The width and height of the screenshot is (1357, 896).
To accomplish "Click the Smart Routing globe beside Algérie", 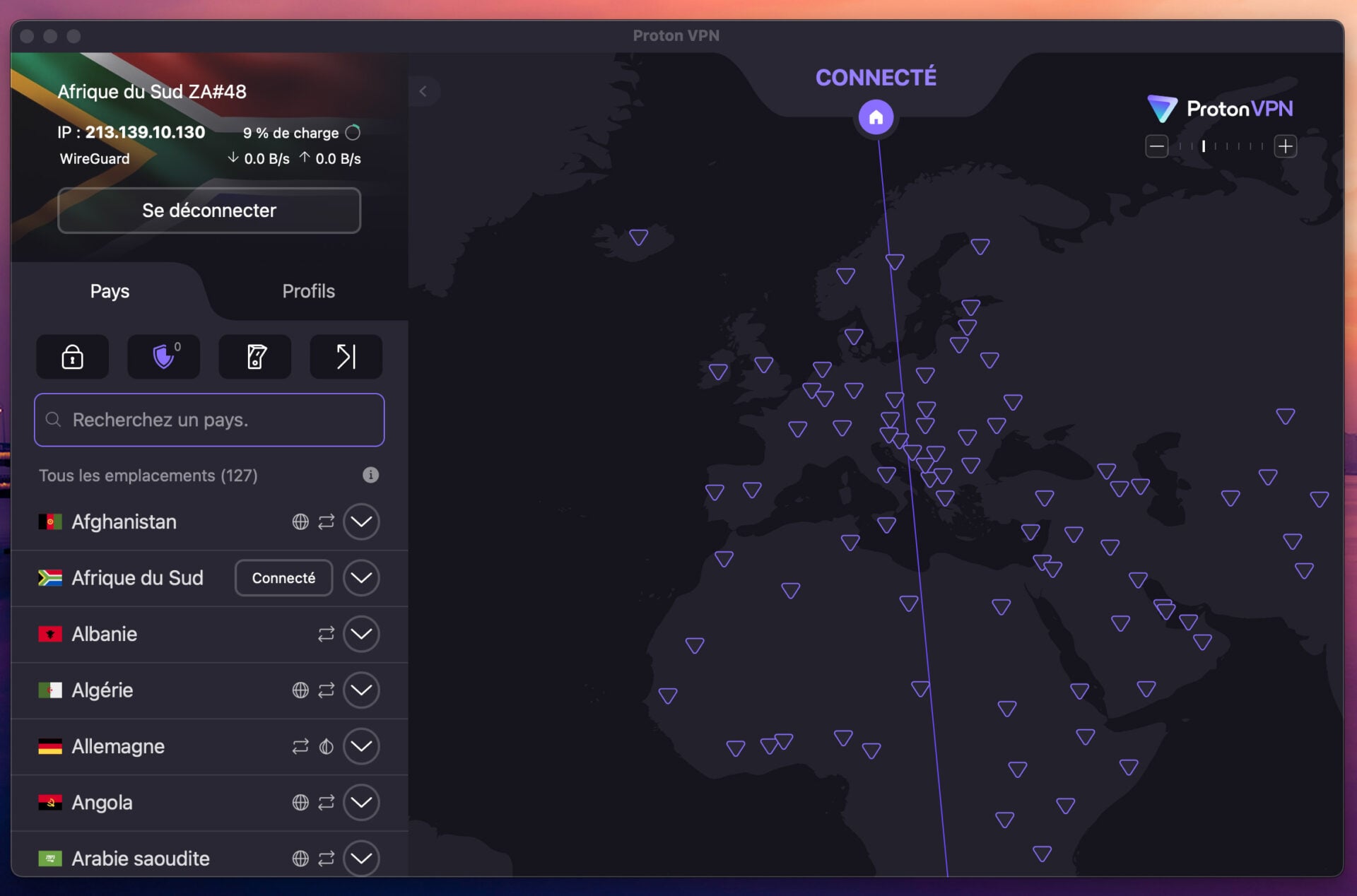I will [302, 690].
